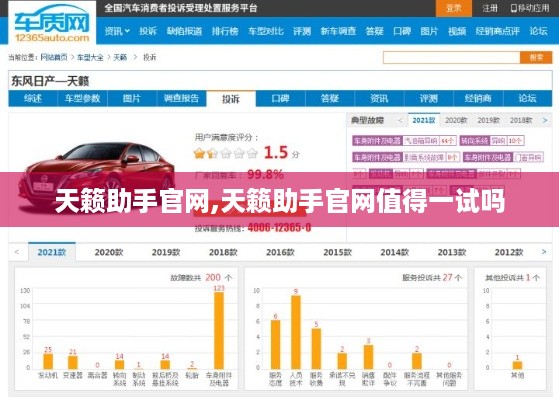The height and width of the screenshot is (400, 559).
Task: Open 口碑 in the top blue navigation bar
Action: click(x=402, y=31)
